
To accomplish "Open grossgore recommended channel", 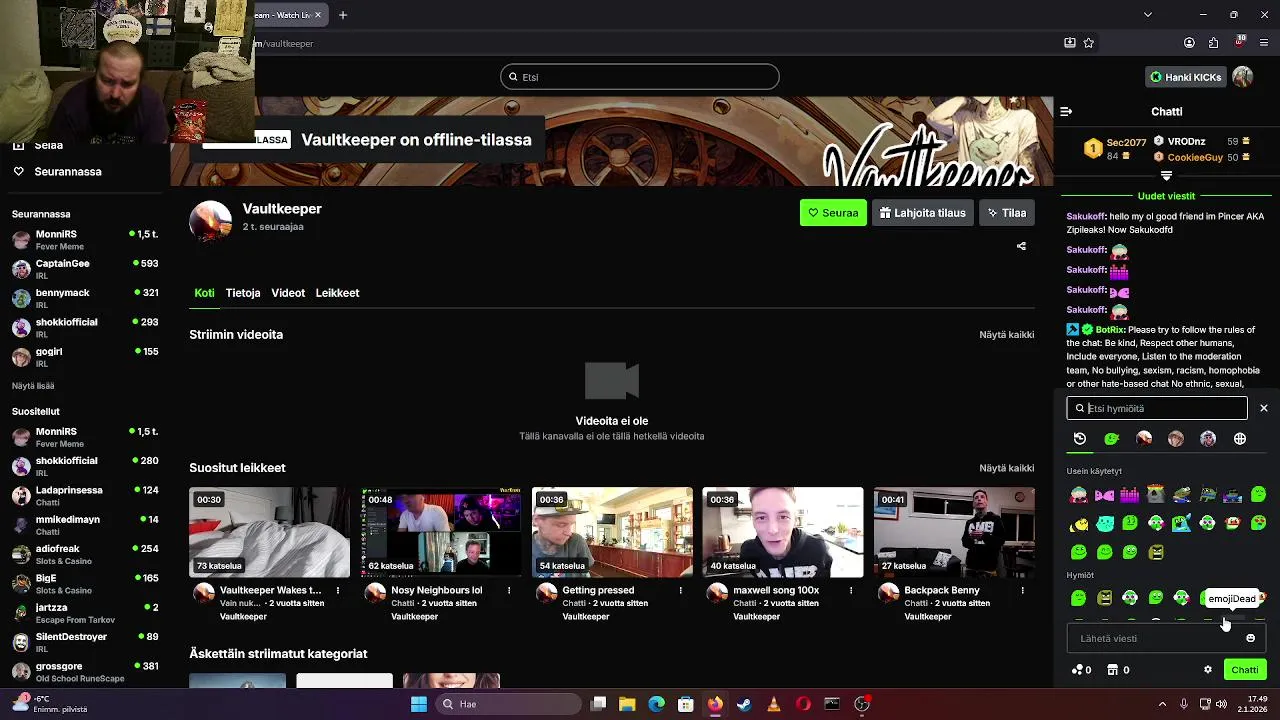I will click(x=85, y=672).
